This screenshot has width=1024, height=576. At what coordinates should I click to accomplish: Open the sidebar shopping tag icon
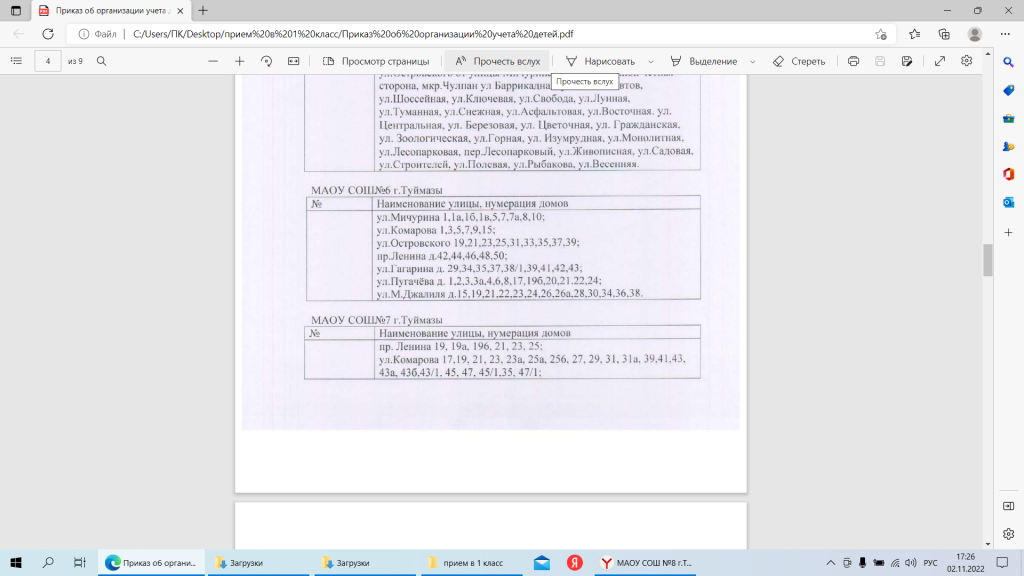pyautogui.click(x=1008, y=90)
